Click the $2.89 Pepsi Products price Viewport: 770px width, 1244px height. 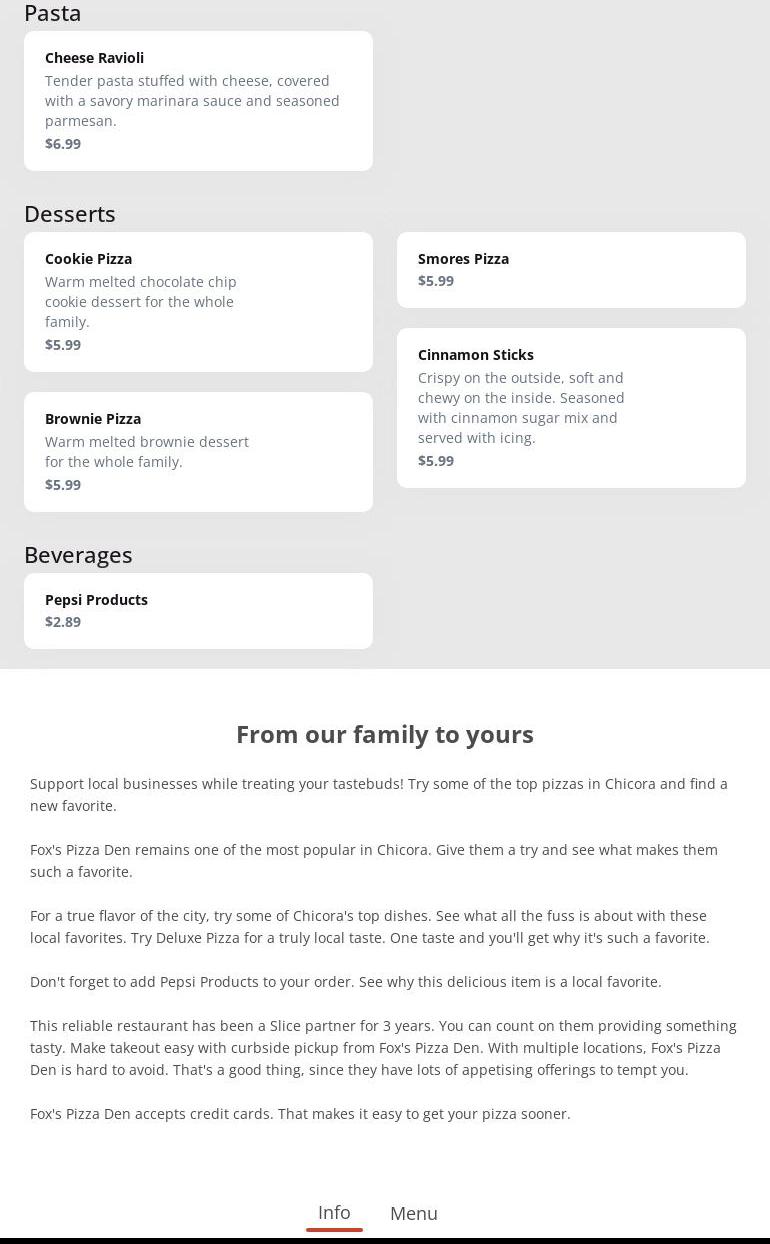pos(63,622)
